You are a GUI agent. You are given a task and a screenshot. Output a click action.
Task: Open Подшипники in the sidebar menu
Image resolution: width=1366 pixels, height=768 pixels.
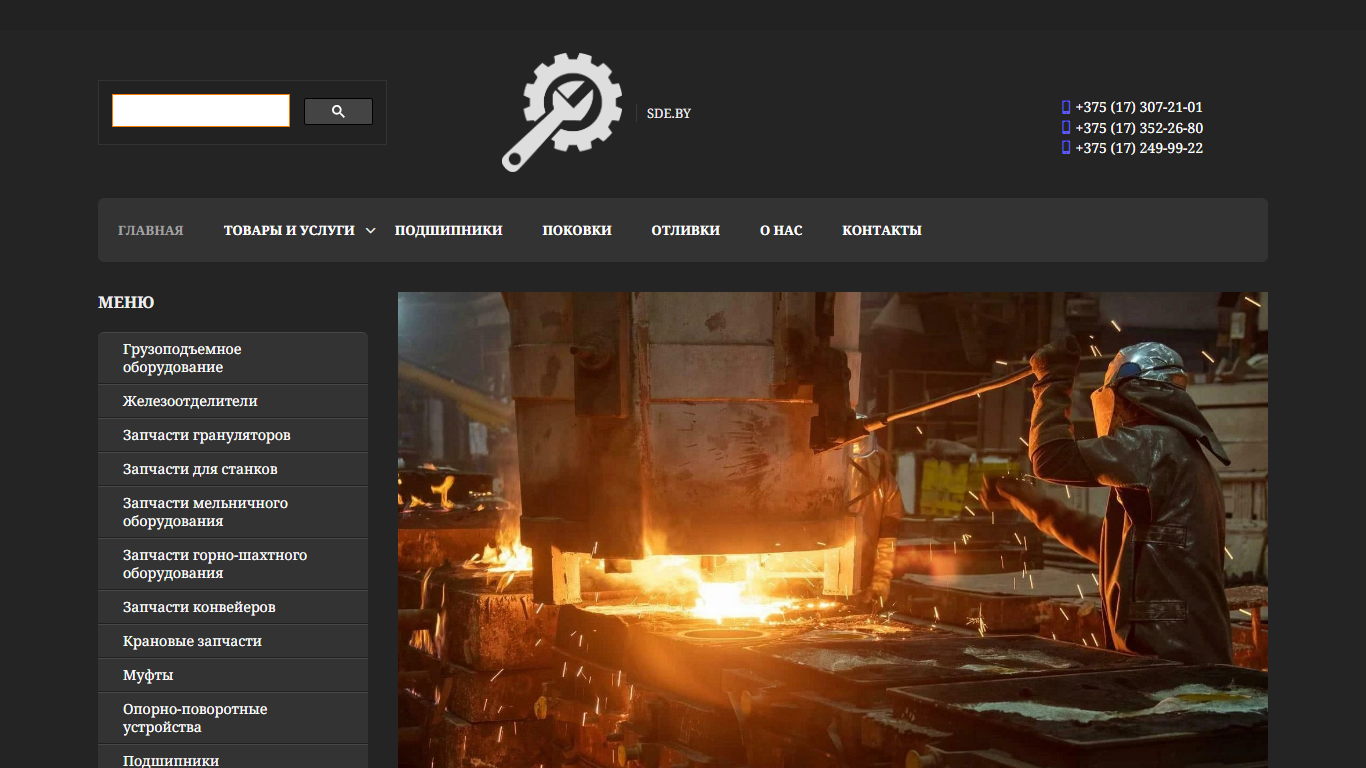coord(233,757)
